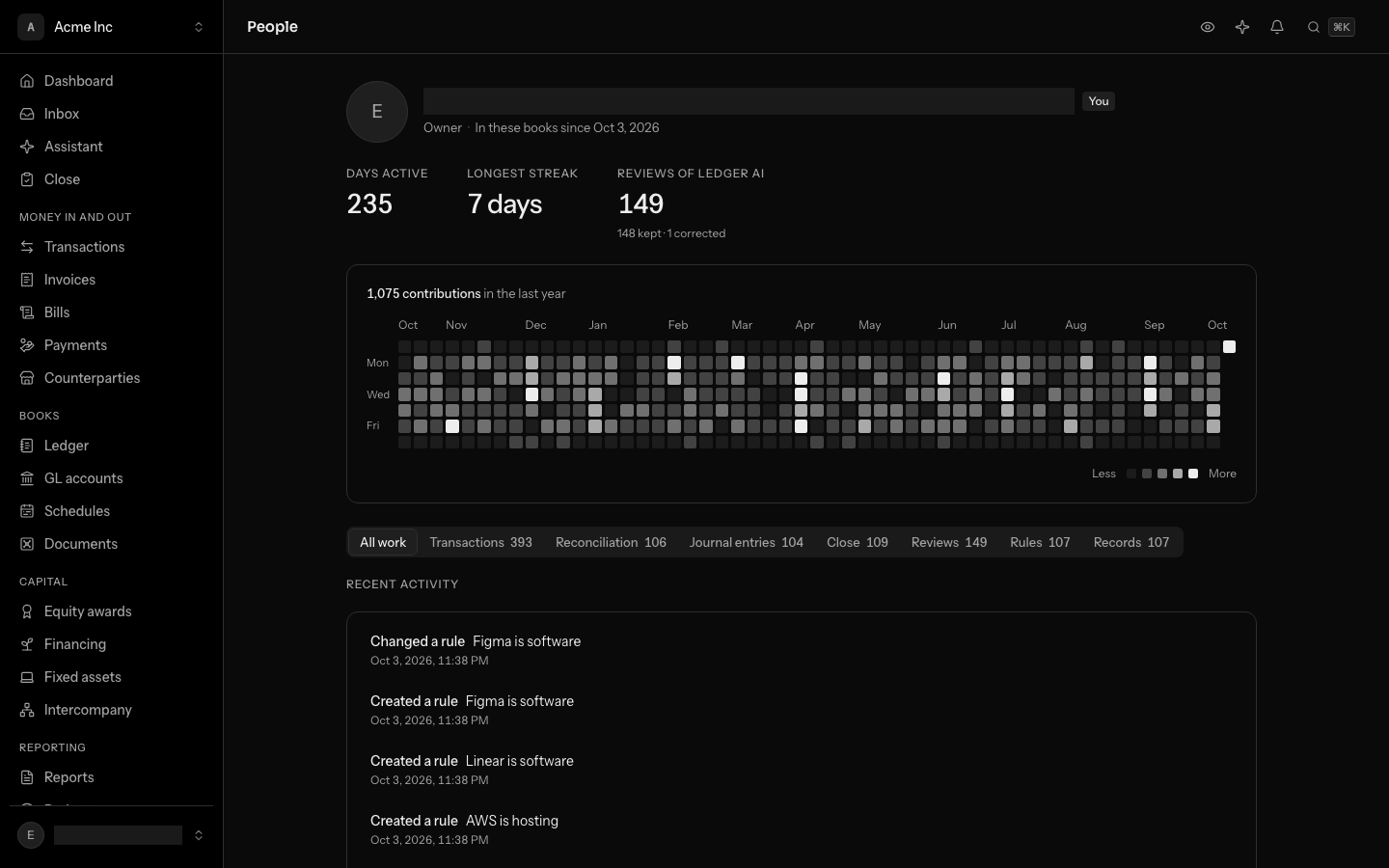Open 'Created a rule Linear is software' activity
The width and height of the screenshot is (1389, 868).
[x=801, y=770]
